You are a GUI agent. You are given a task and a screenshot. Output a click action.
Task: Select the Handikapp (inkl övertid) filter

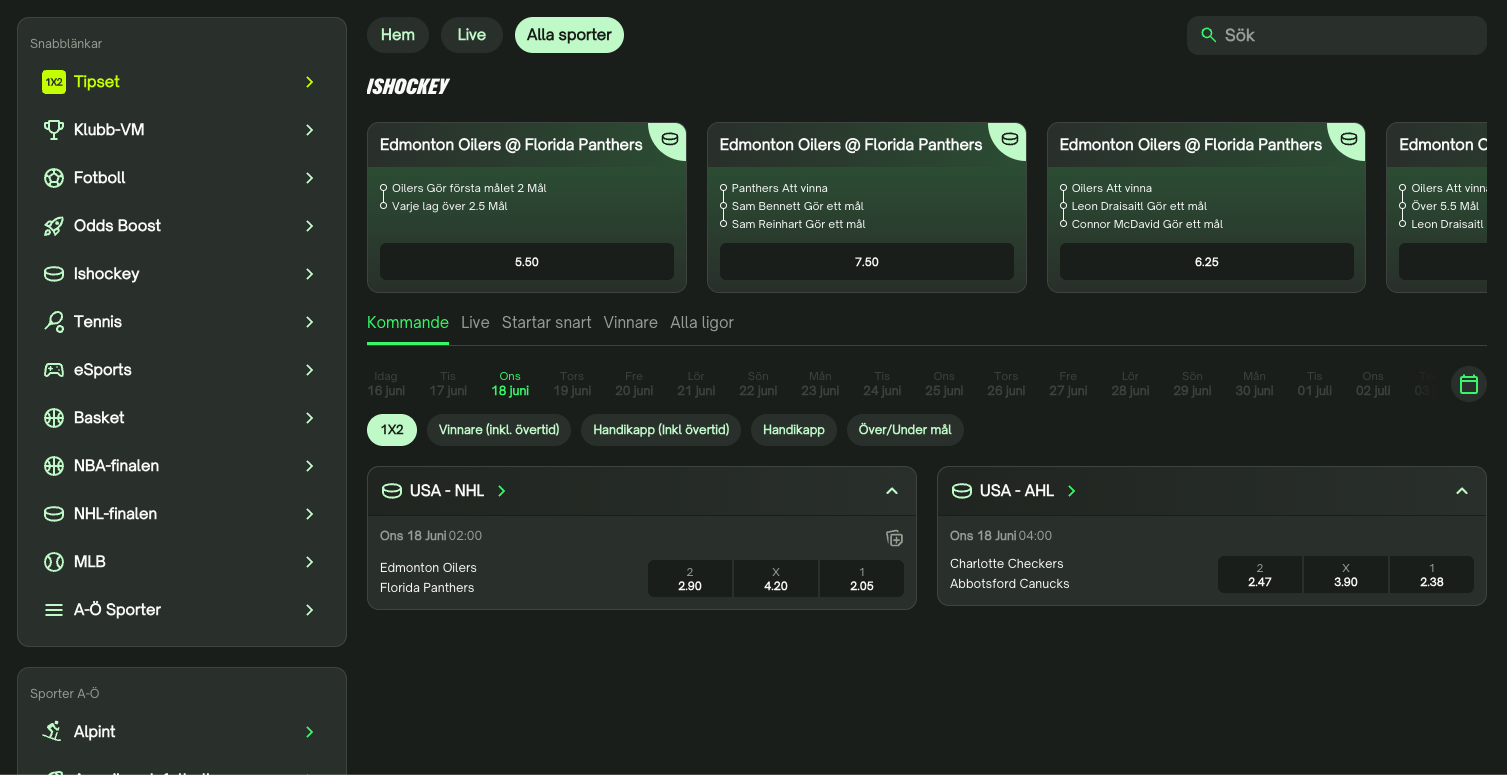click(x=661, y=430)
